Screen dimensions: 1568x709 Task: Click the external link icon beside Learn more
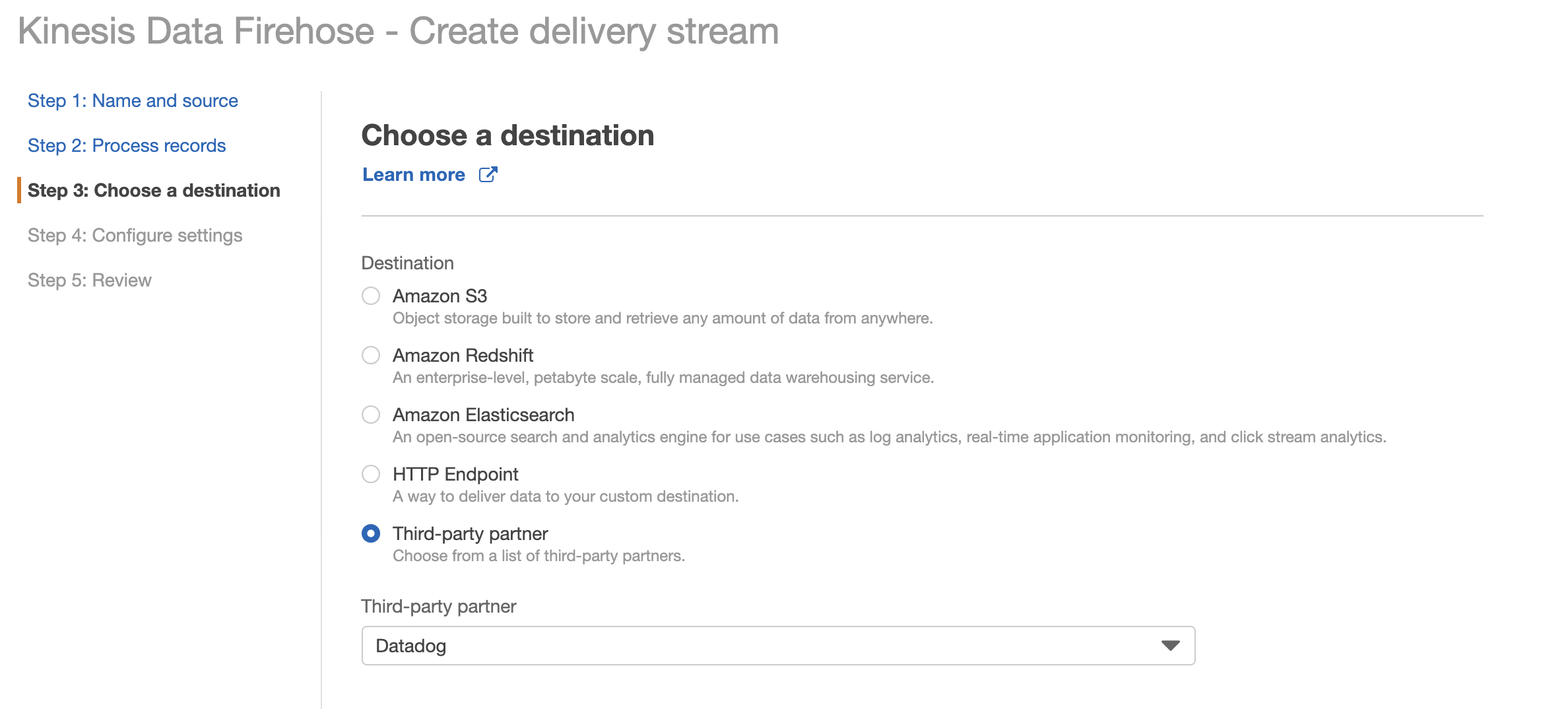coord(488,174)
